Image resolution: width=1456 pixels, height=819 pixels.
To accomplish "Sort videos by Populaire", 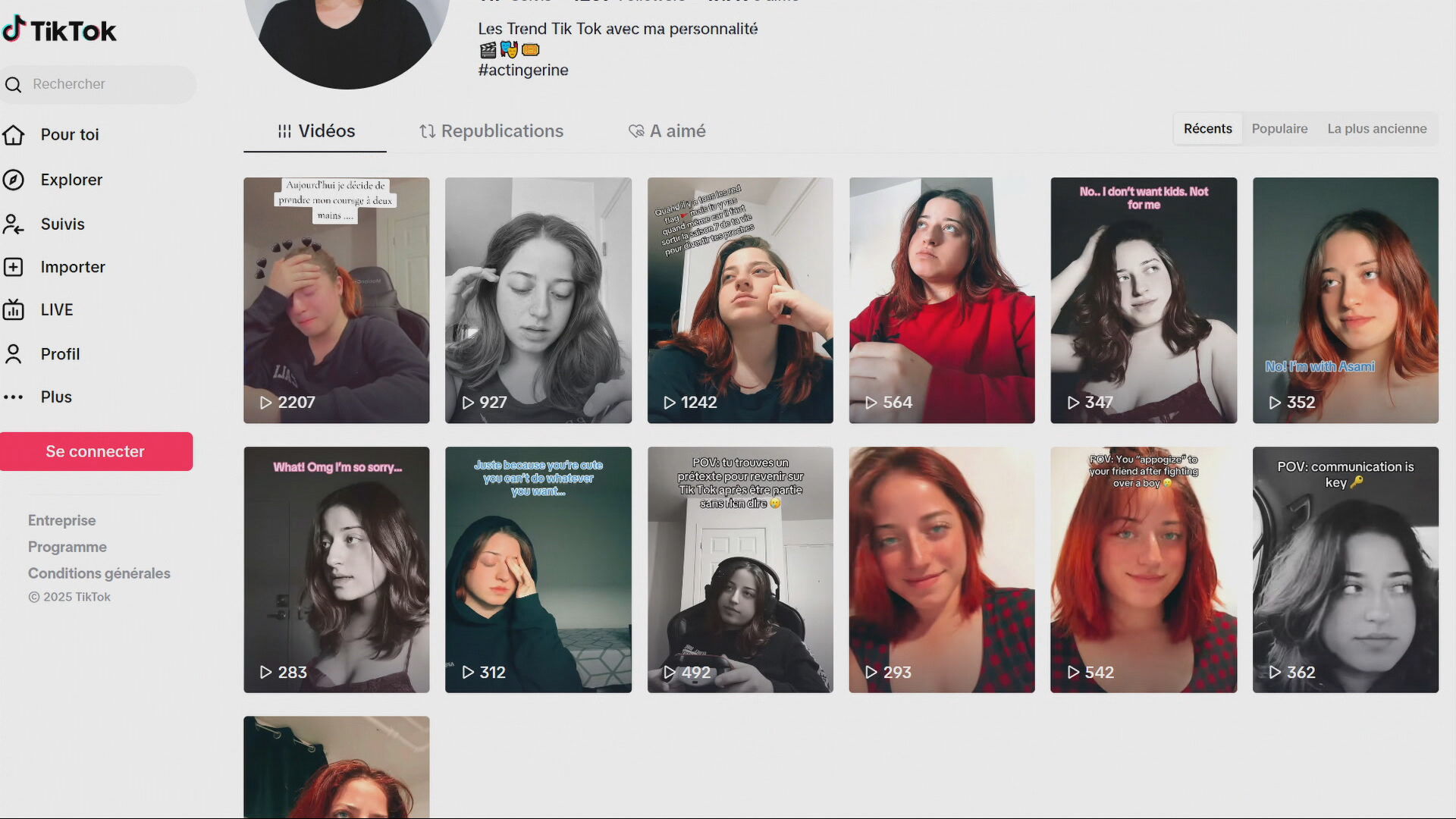I will 1279,129.
